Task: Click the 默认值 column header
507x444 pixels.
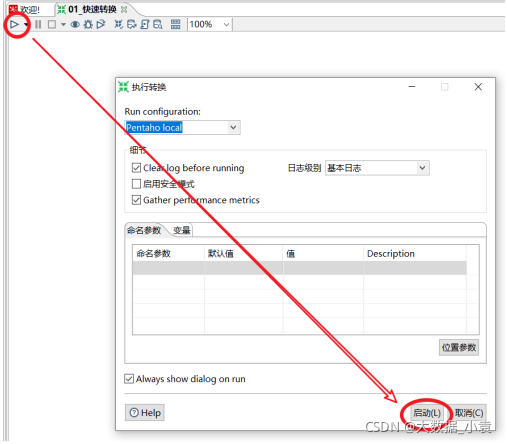Action: coord(244,254)
